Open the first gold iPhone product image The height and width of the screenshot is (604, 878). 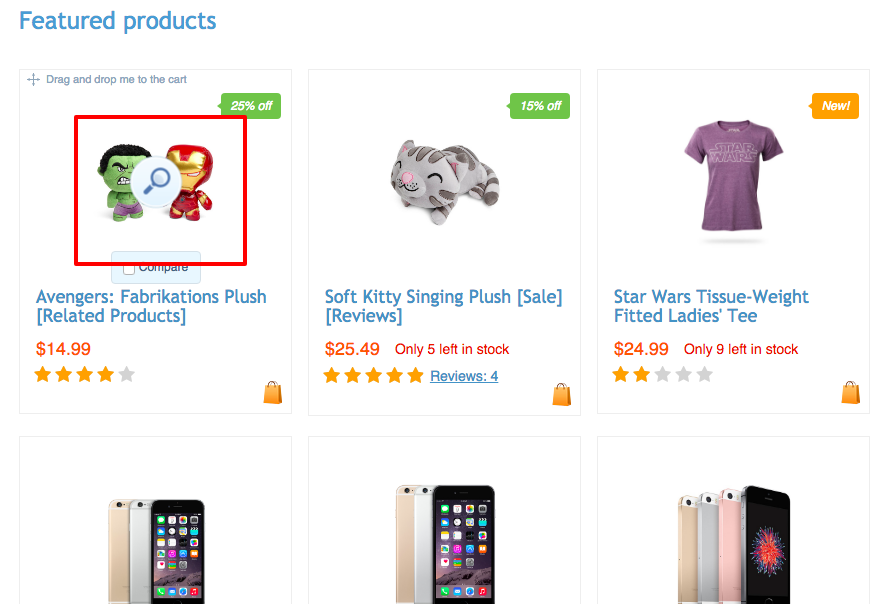[x=155, y=545]
